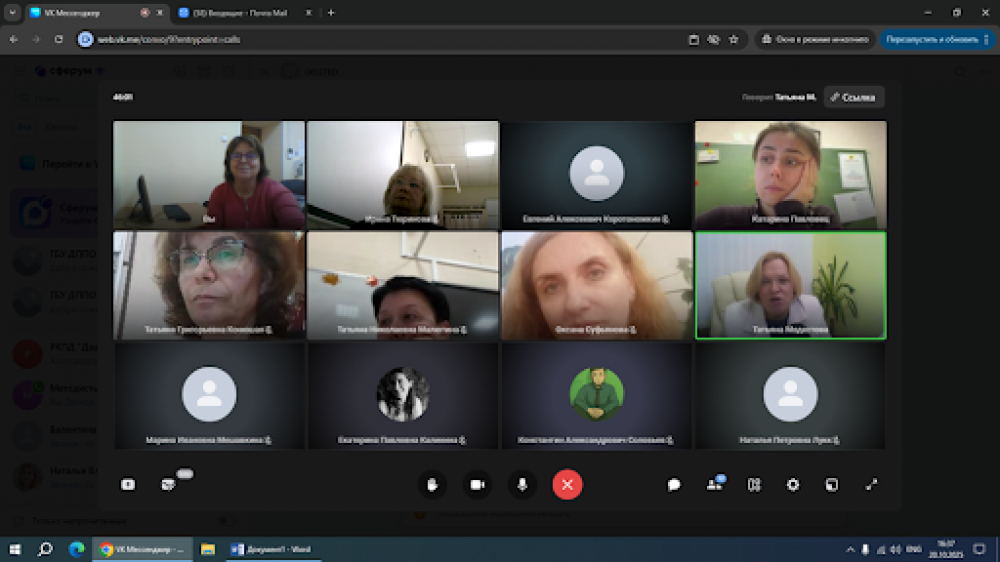Image resolution: width=1000 pixels, height=562 pixels.
Task: Open call settings gear
Action: pyautogui.click(x=793, y=484)
